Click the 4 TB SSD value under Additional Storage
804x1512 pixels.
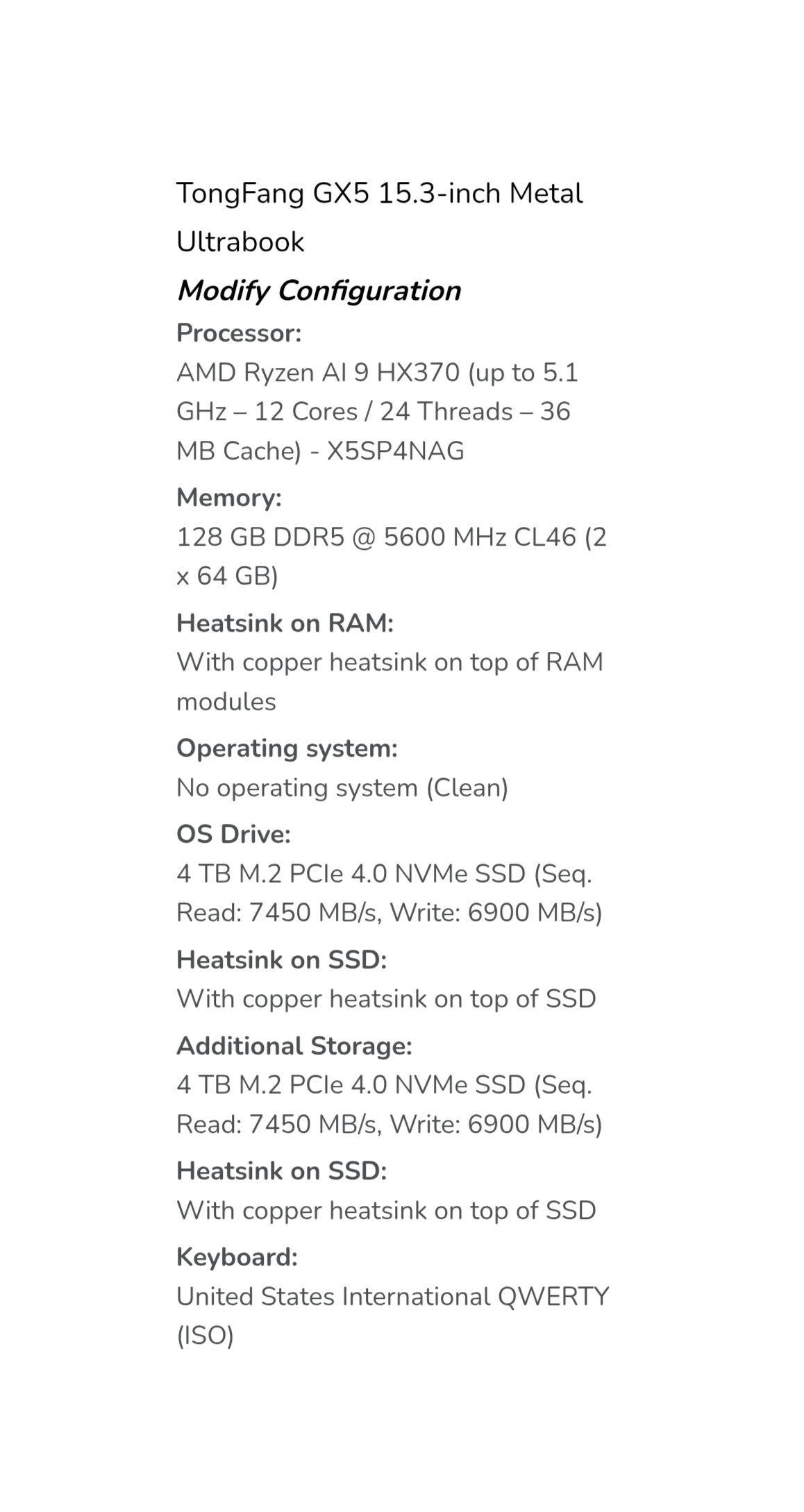coord(389,1104)
